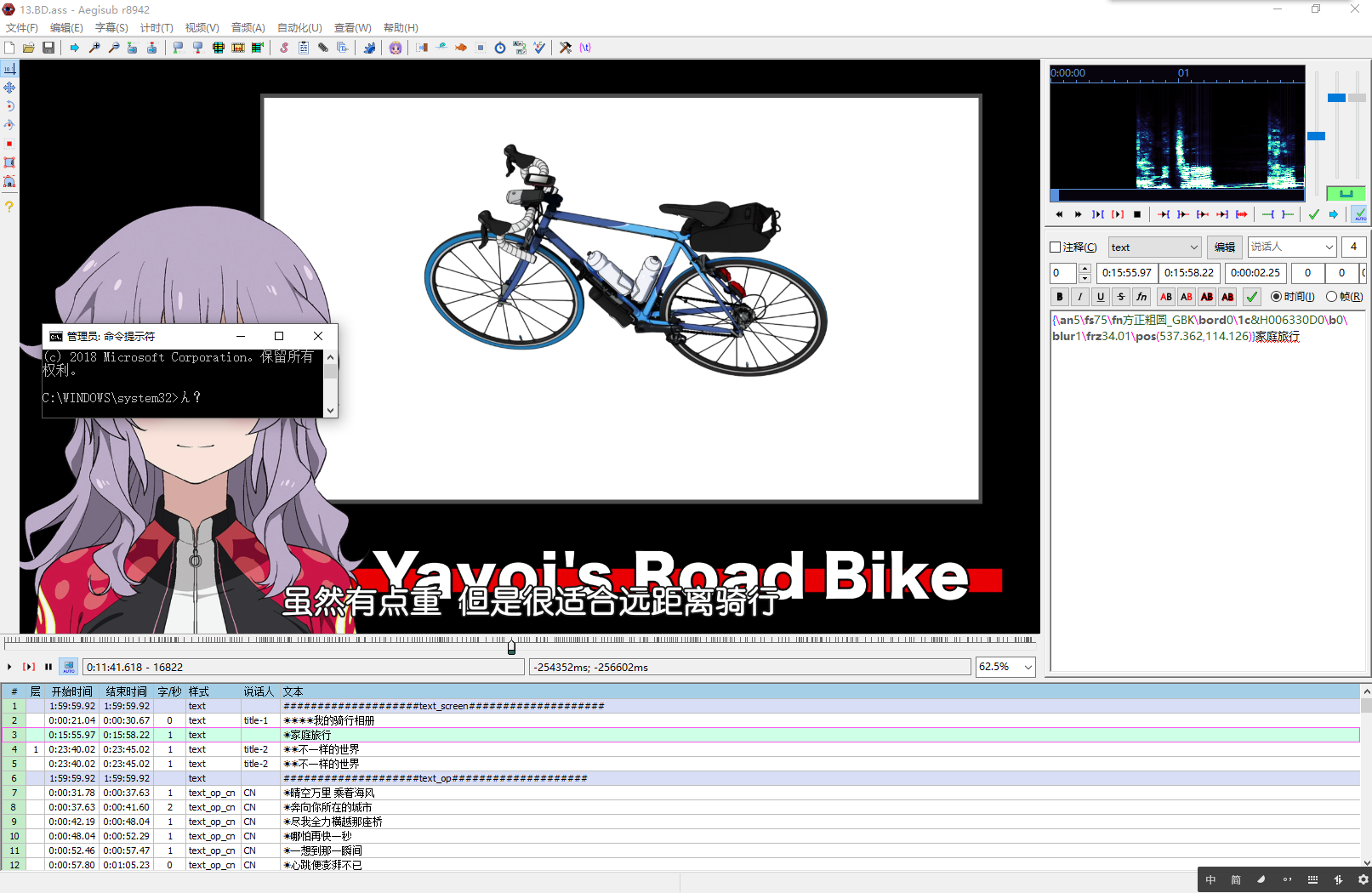
Task: Select the drag subtitles visual tool
Action: 9,88
